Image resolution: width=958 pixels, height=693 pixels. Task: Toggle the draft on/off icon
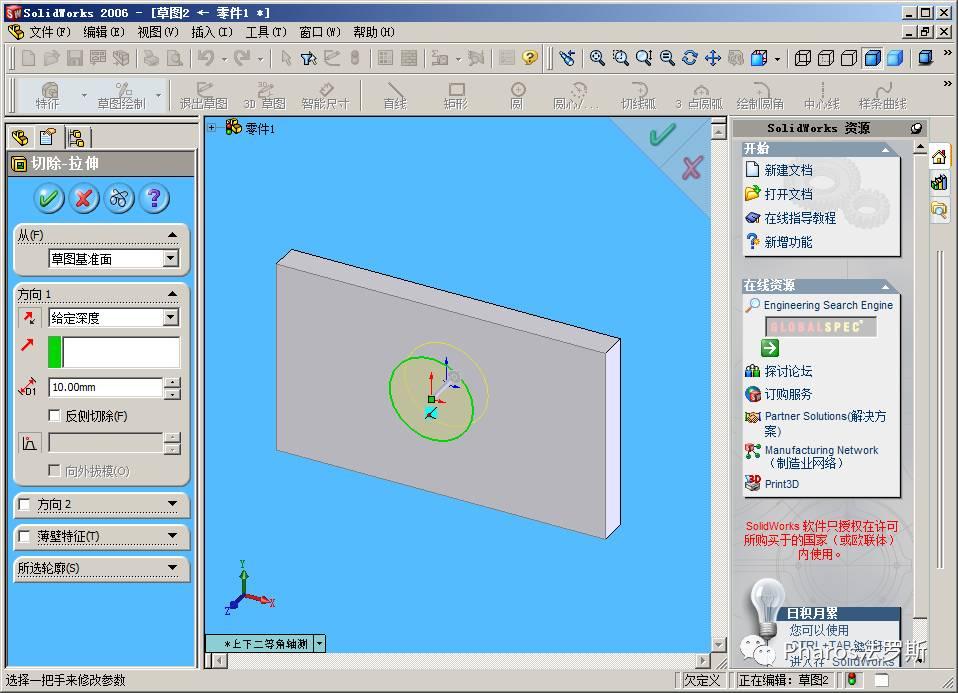[x=29, y=442]
